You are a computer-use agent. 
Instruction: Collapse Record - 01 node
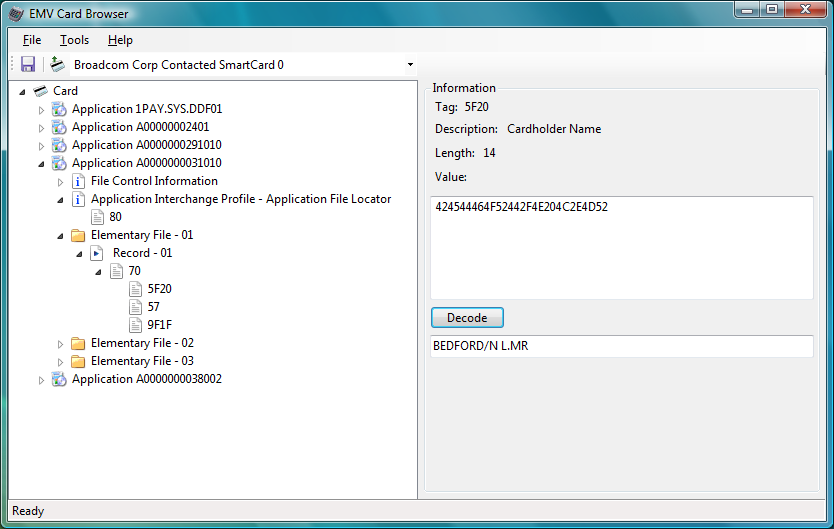[80, 254]
